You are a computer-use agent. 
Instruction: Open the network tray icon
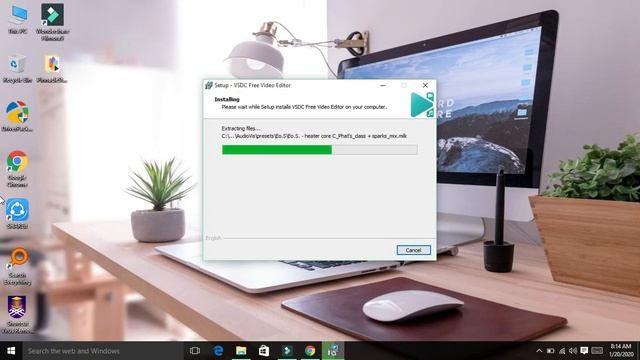coord(562,351)
